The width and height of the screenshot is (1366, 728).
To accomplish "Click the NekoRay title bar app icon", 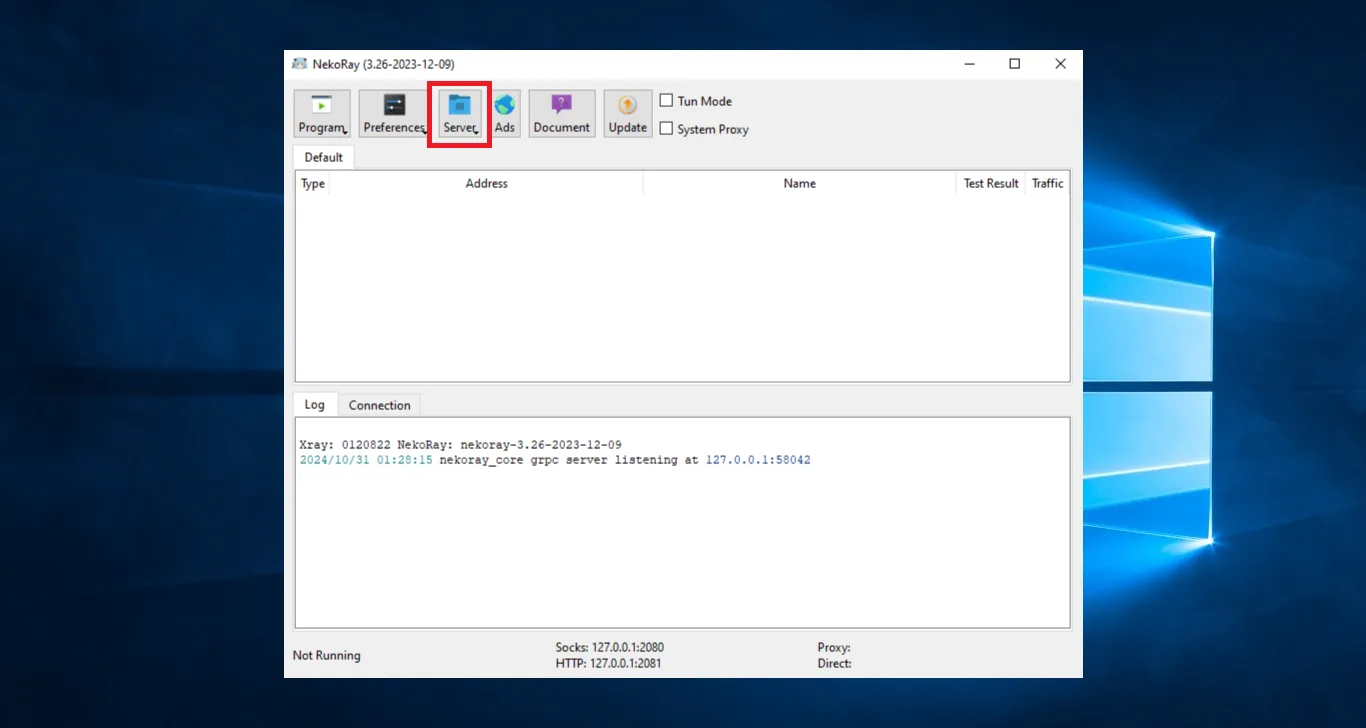I will tap(299, 64).
